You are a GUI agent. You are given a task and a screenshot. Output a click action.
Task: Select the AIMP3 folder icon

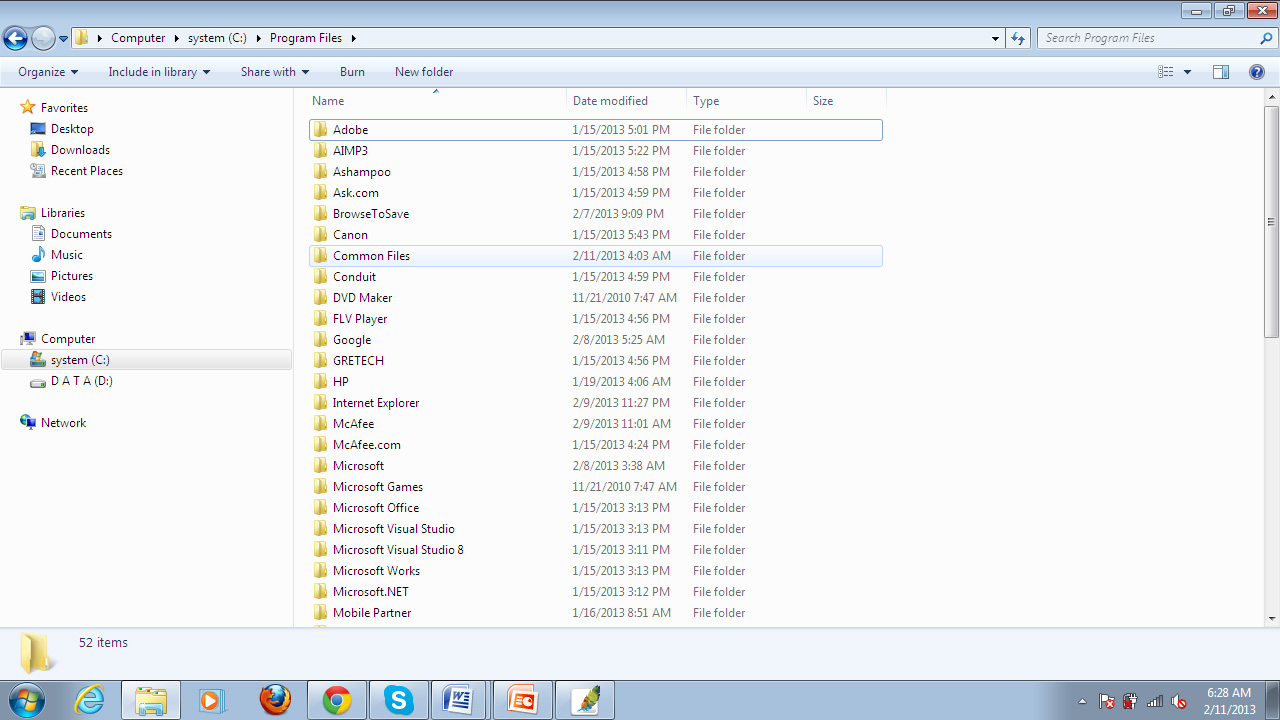click(320, 151)
